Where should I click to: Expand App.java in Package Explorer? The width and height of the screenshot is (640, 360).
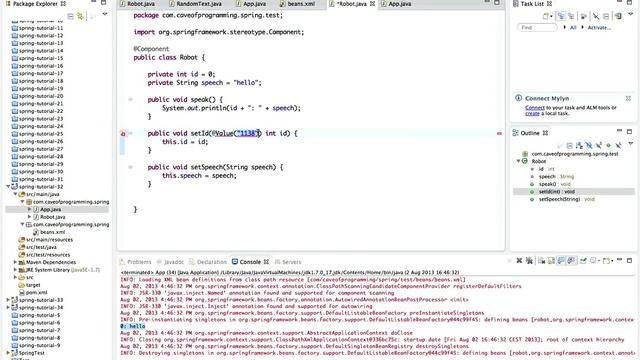(x=29, y=209)
